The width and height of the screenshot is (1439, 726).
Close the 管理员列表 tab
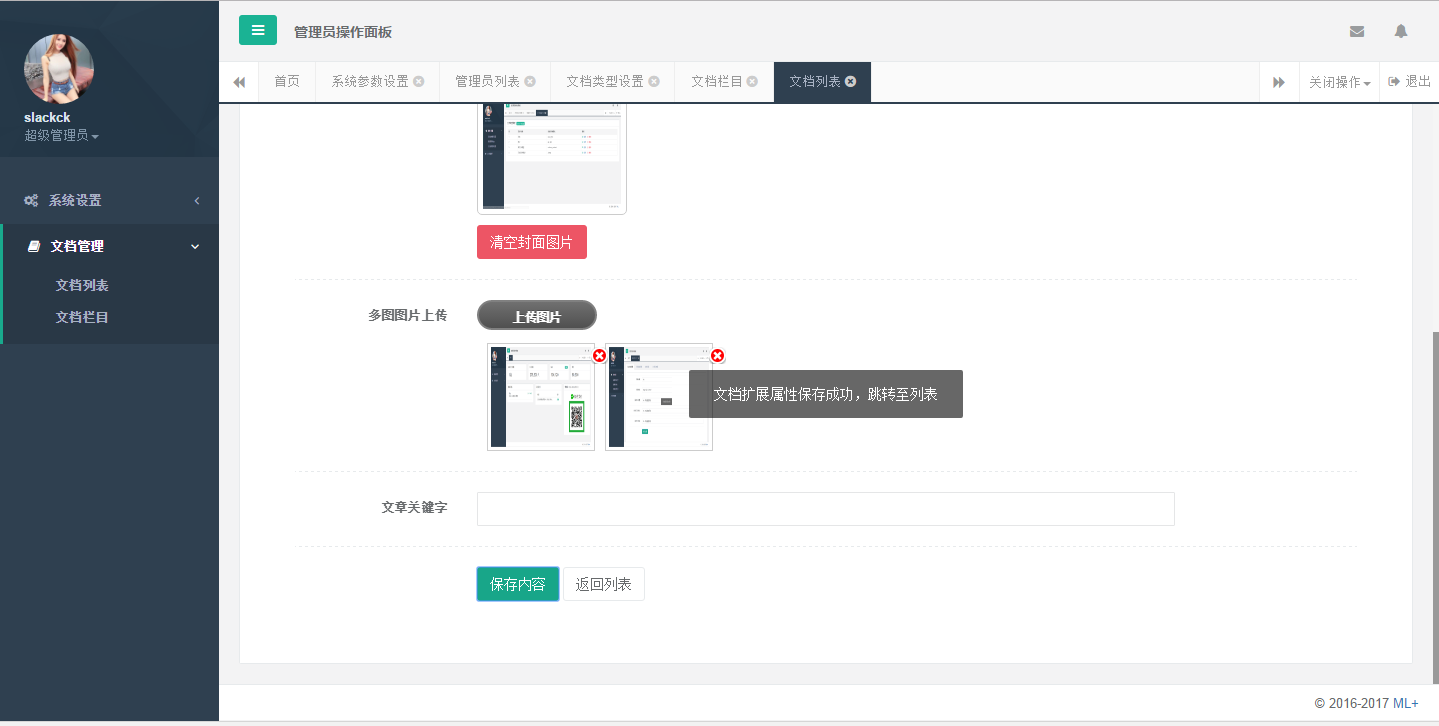point(530,82)
